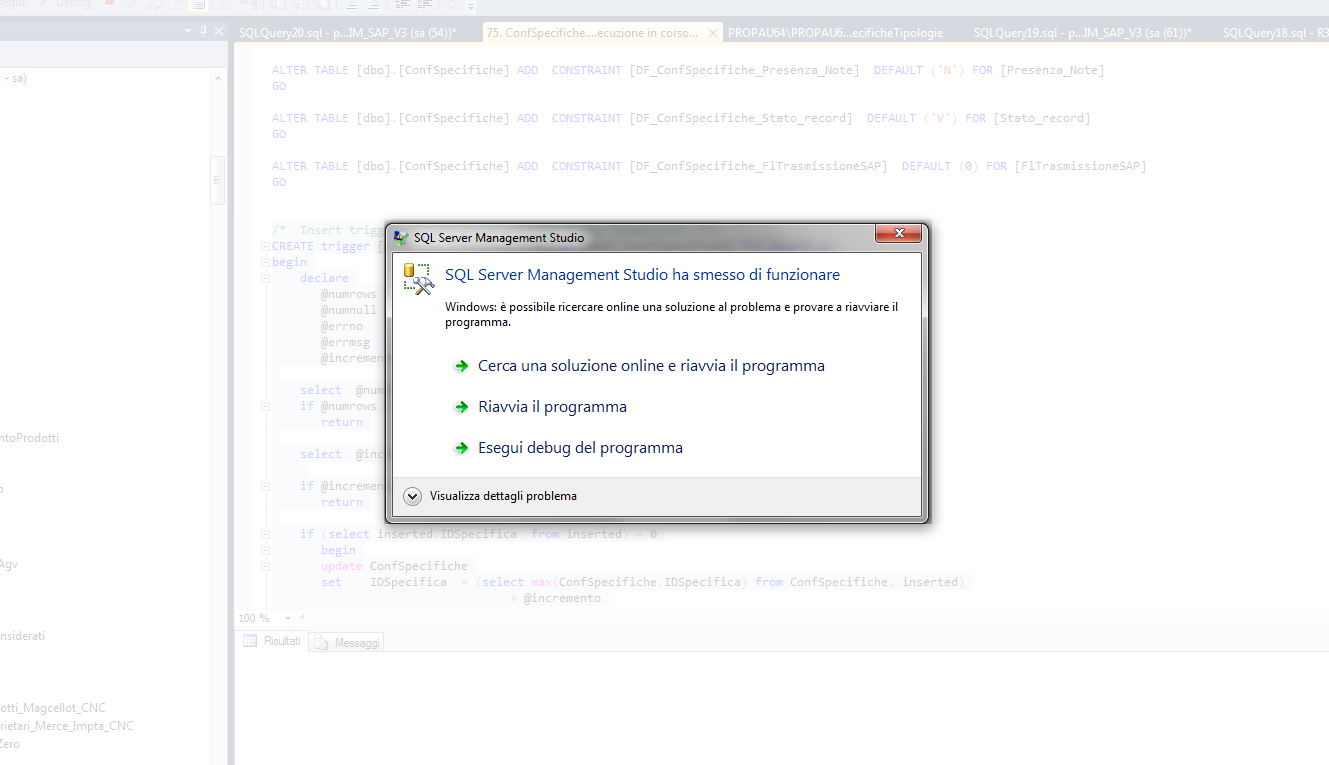The image size is (1329, 765).
Task: Open the Risultati results tab
Action: [273, 642]
